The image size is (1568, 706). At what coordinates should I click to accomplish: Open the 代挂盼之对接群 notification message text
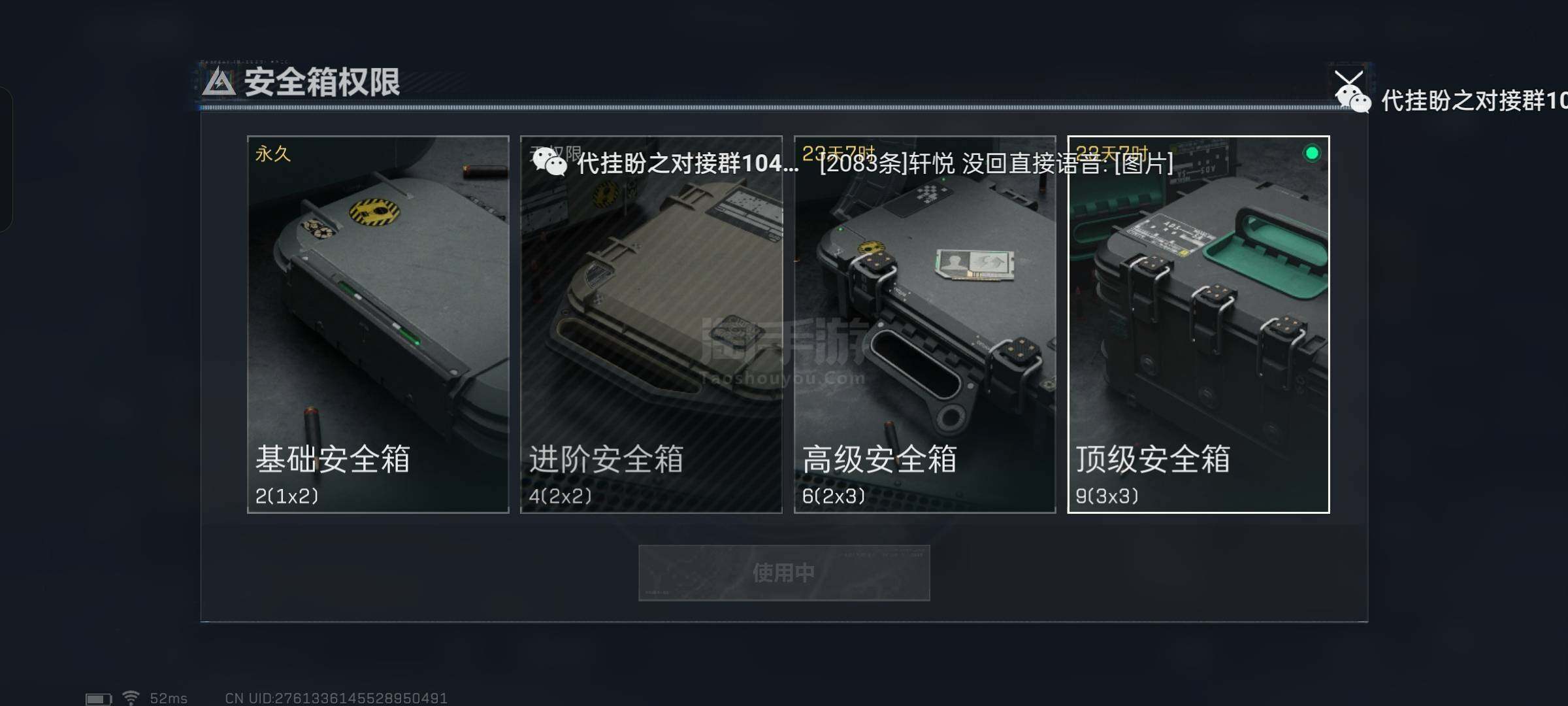pos(875,163)
